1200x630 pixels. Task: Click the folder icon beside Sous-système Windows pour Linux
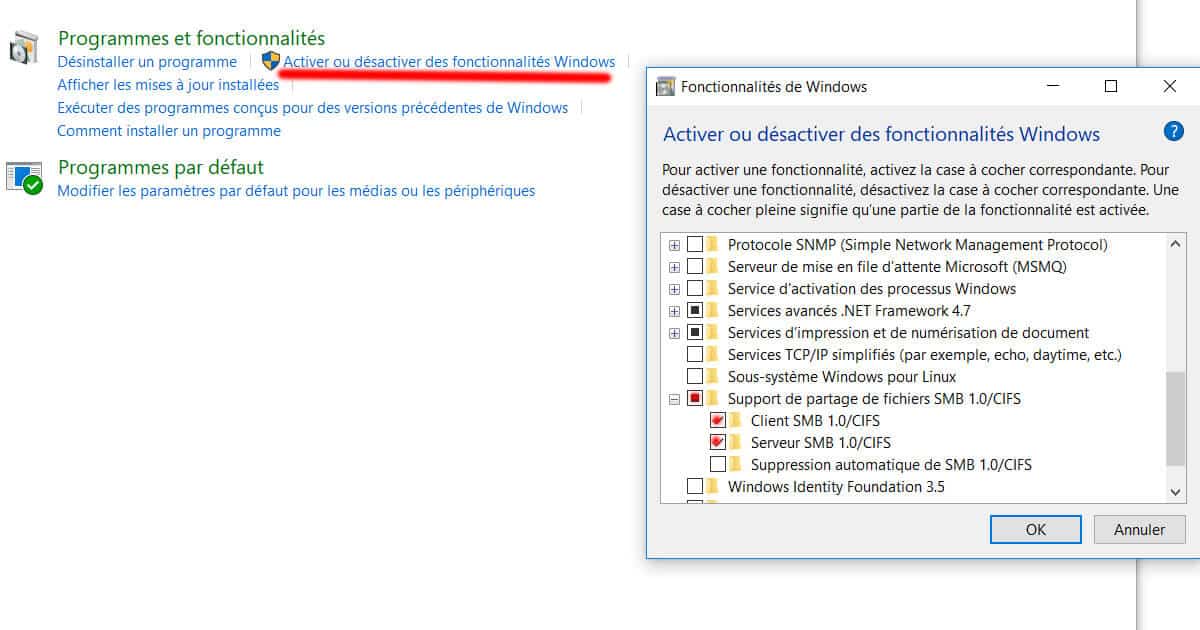point(713,376)
